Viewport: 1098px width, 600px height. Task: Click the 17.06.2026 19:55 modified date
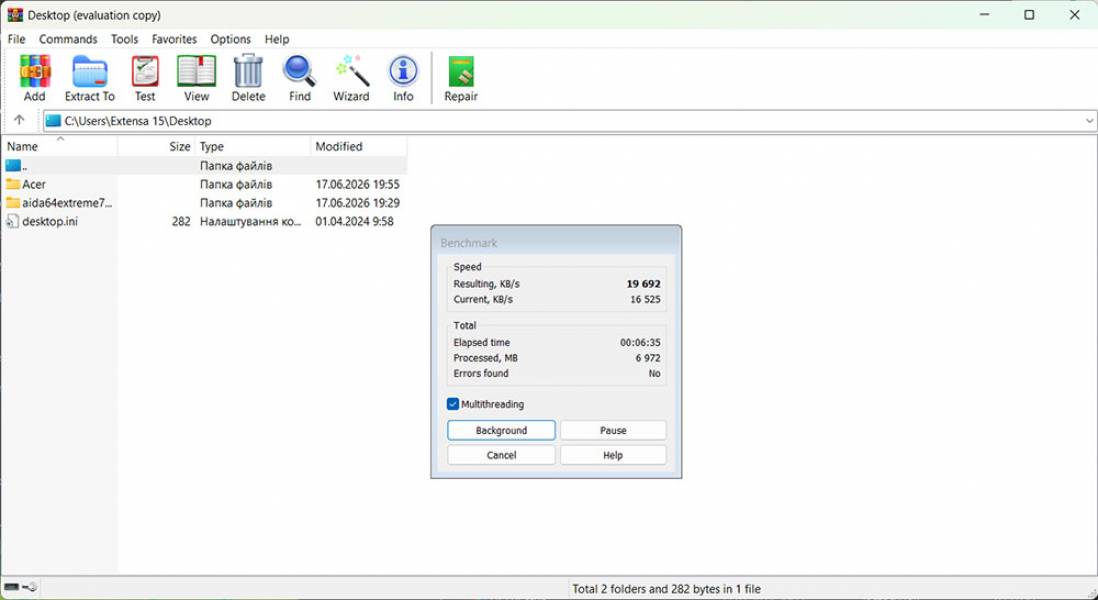357,184
